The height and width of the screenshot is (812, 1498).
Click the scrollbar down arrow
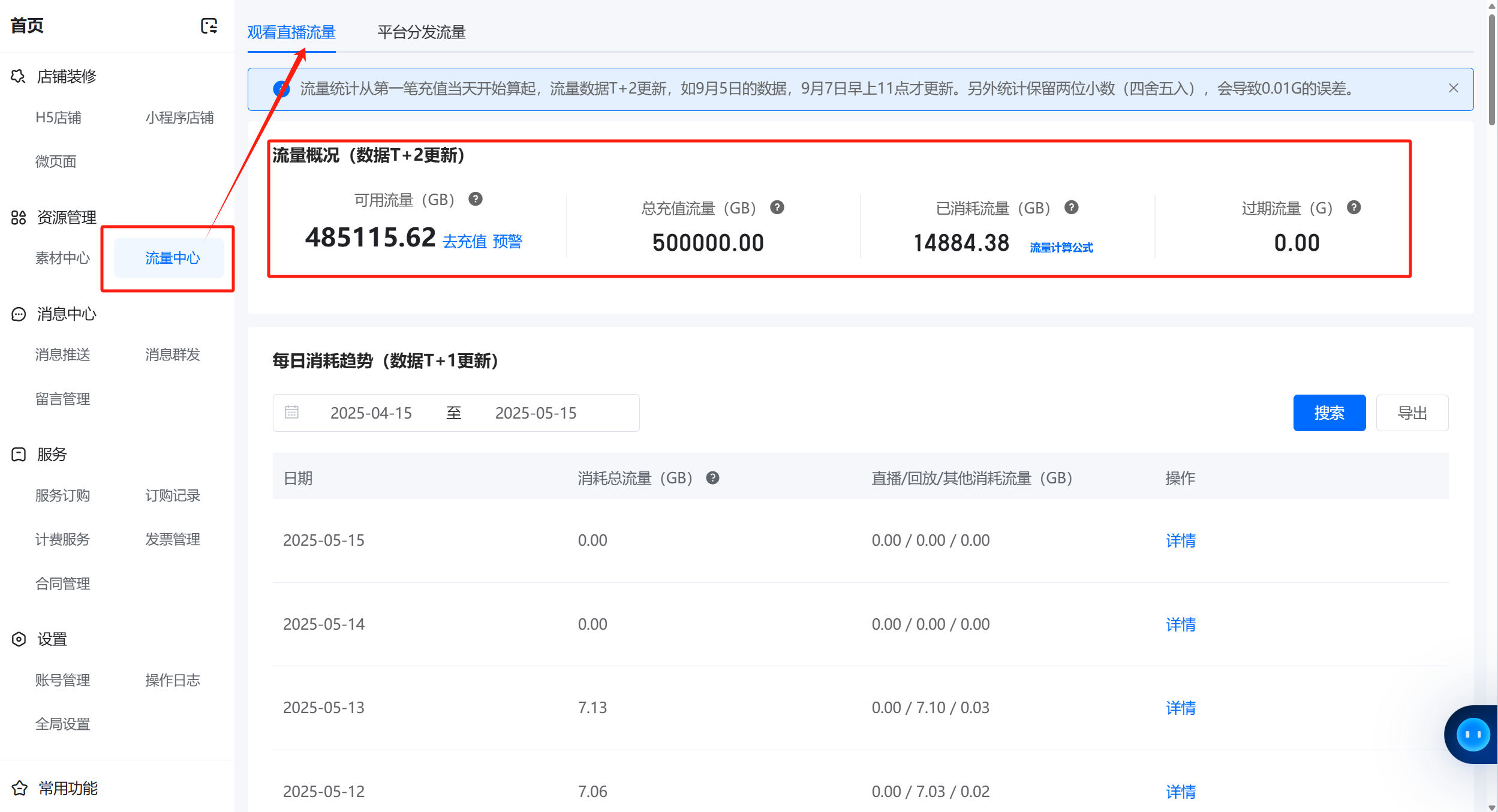(1492, 807)
